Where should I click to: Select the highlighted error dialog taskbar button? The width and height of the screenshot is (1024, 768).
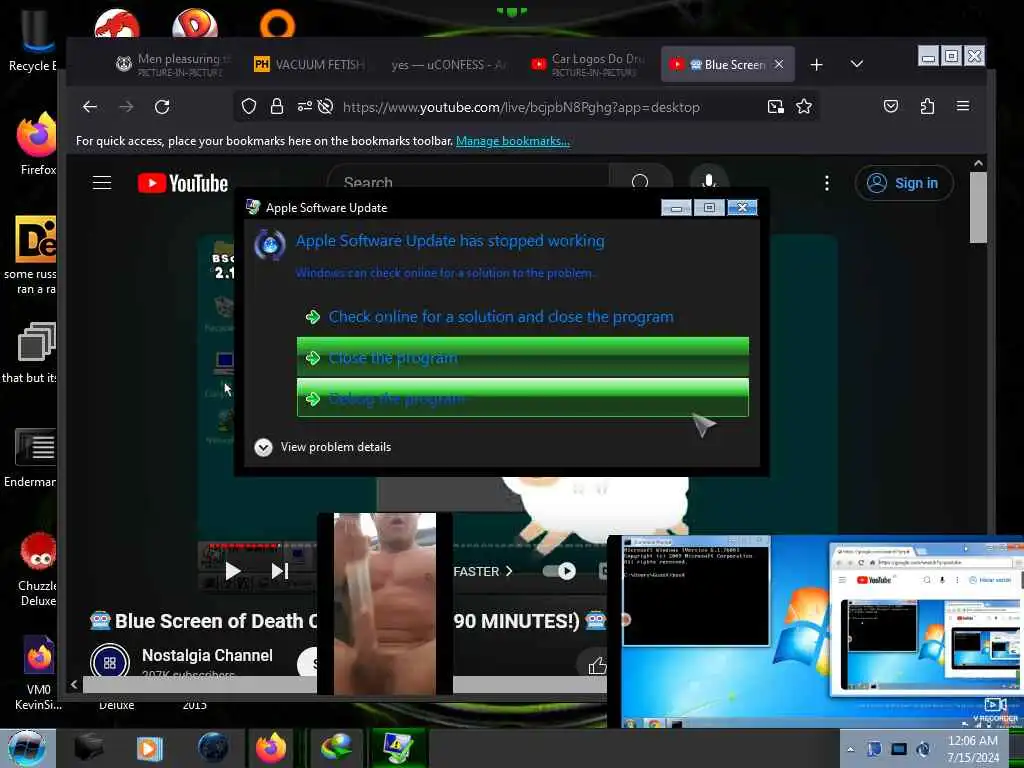click(398, 748)
